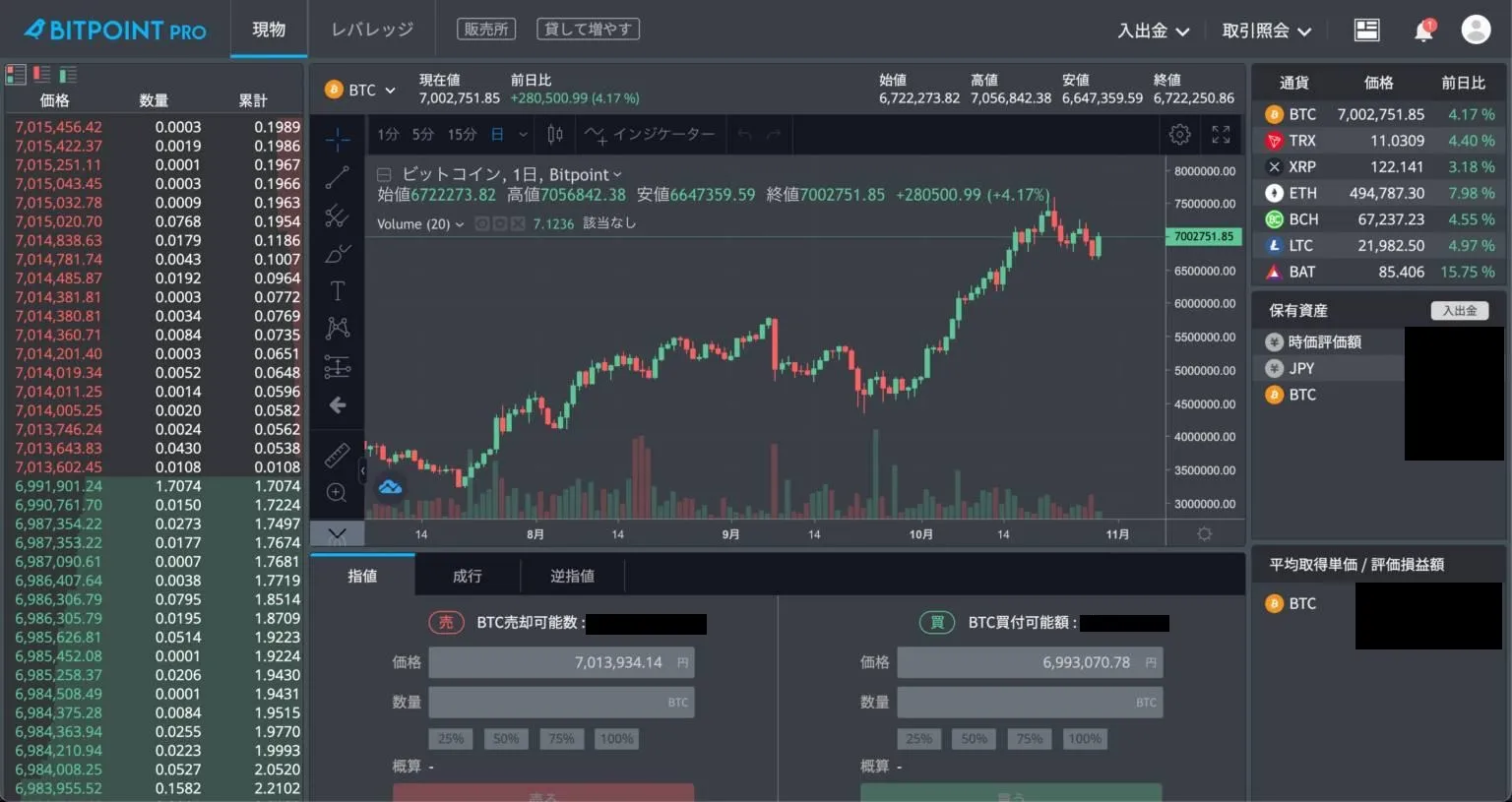Select 5分 chart interval
The width and height of the screenshot is (1512, 802).
pos(423,134)
